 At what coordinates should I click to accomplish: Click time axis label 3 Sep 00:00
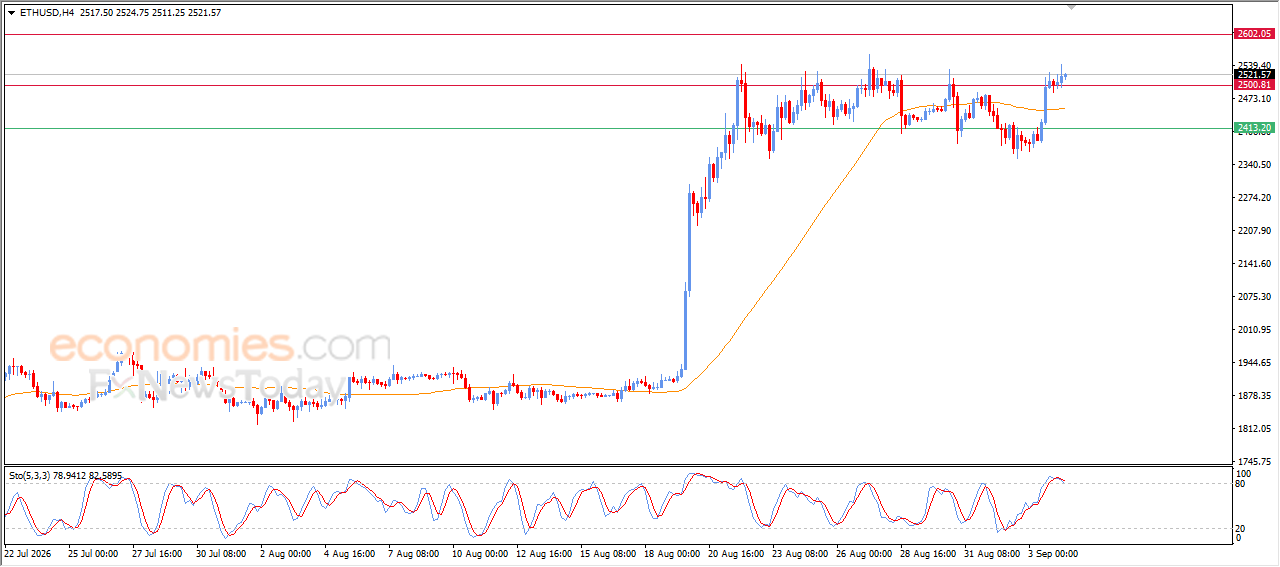pyautogui.click(x=1052, y=552)
